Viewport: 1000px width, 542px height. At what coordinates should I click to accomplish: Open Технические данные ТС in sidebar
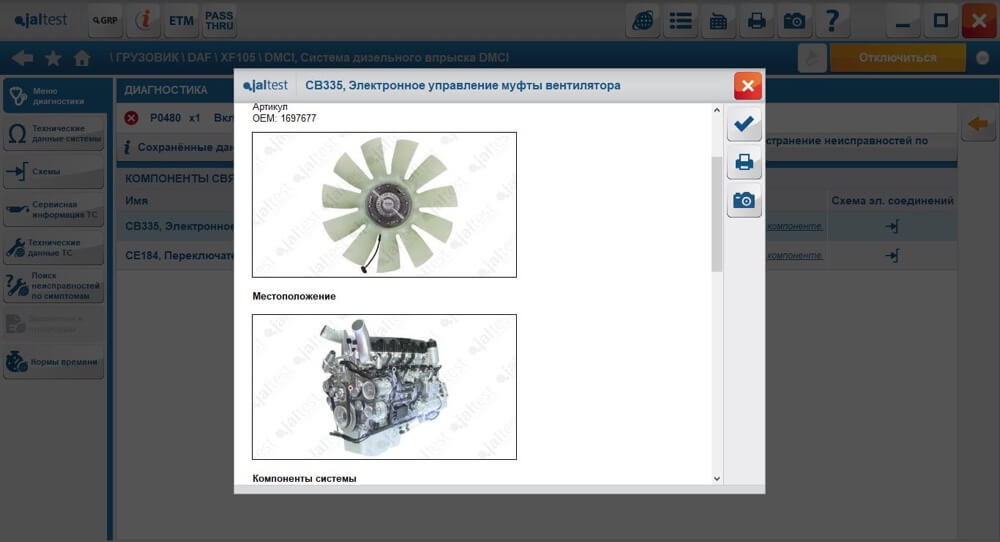point(54,247)
